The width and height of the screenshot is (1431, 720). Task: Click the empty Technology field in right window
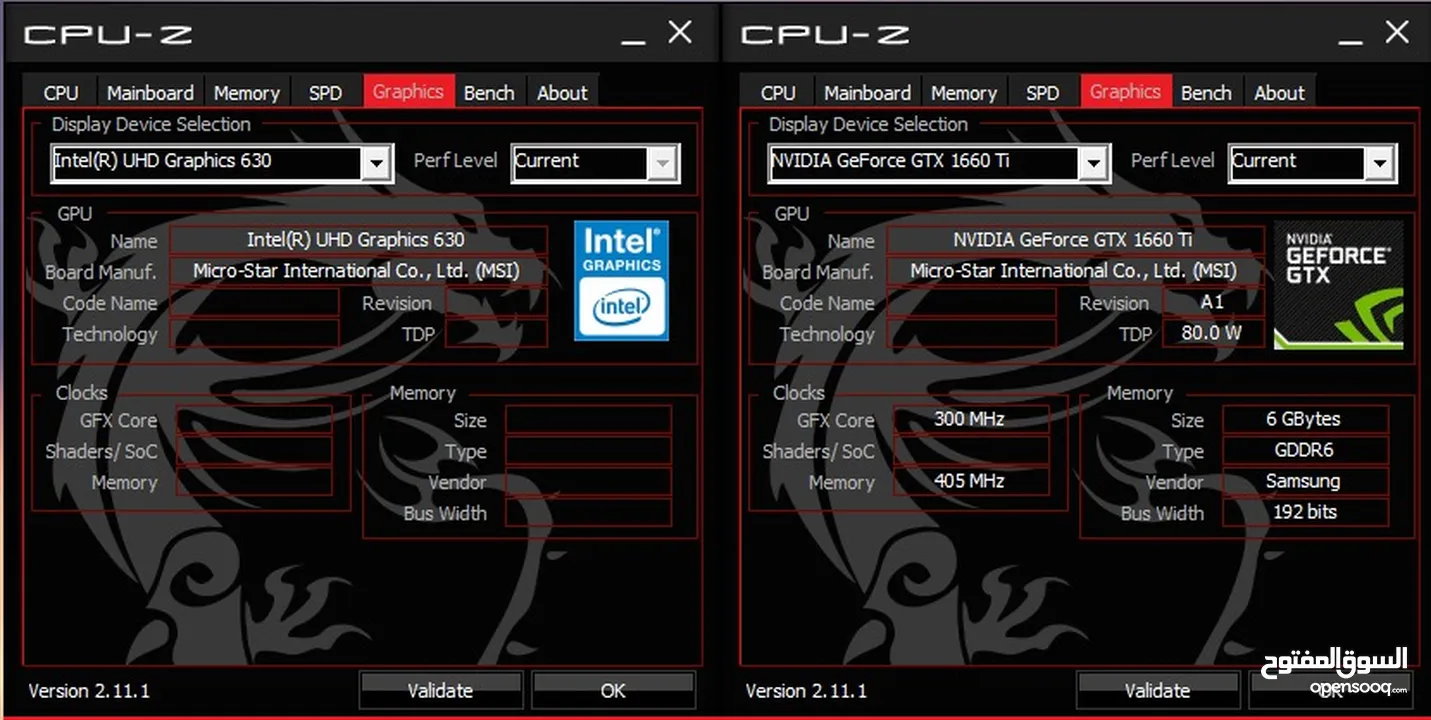coord(971,333)
